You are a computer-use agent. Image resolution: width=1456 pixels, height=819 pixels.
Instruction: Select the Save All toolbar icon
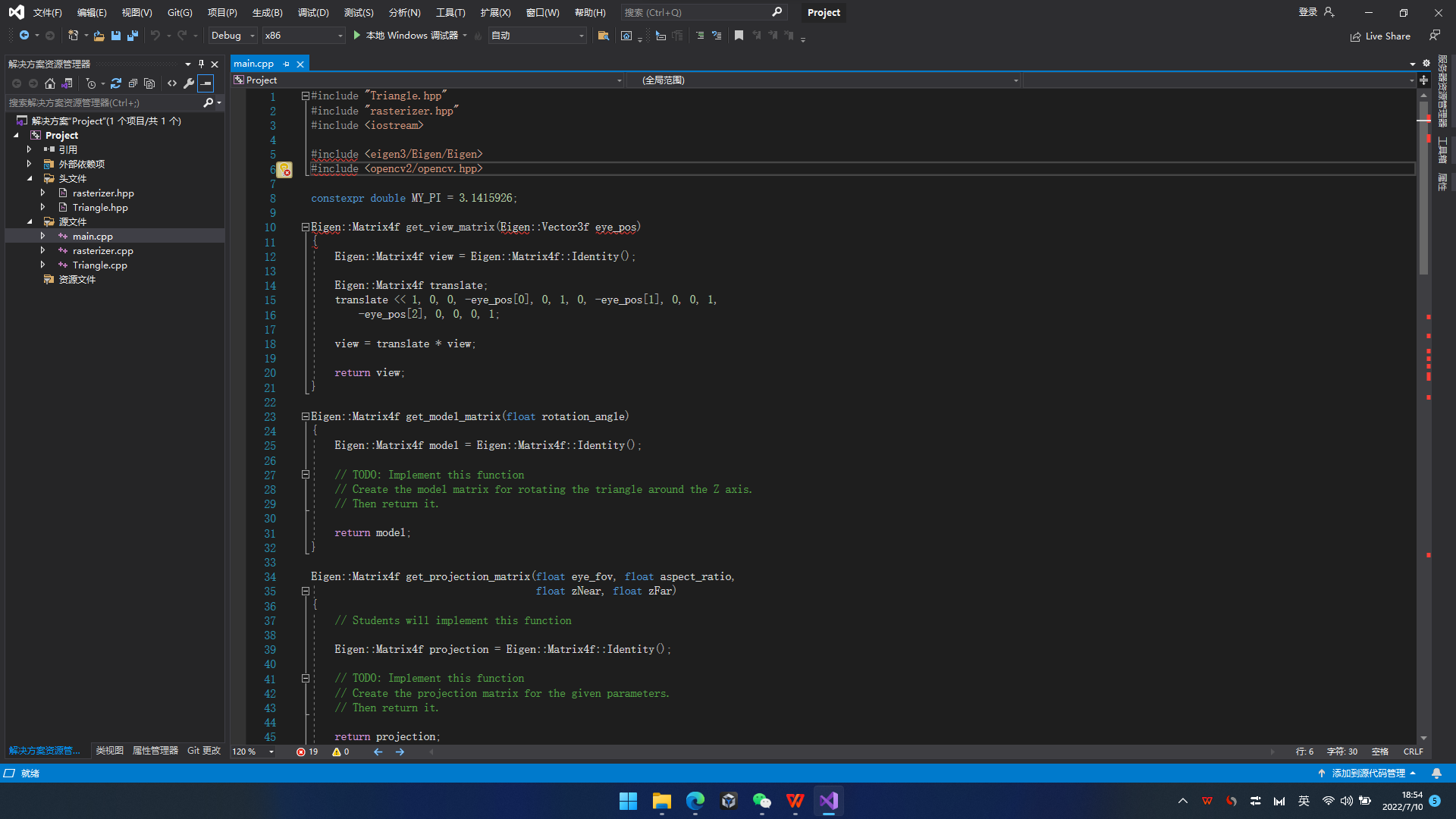[x=132, y=36]
